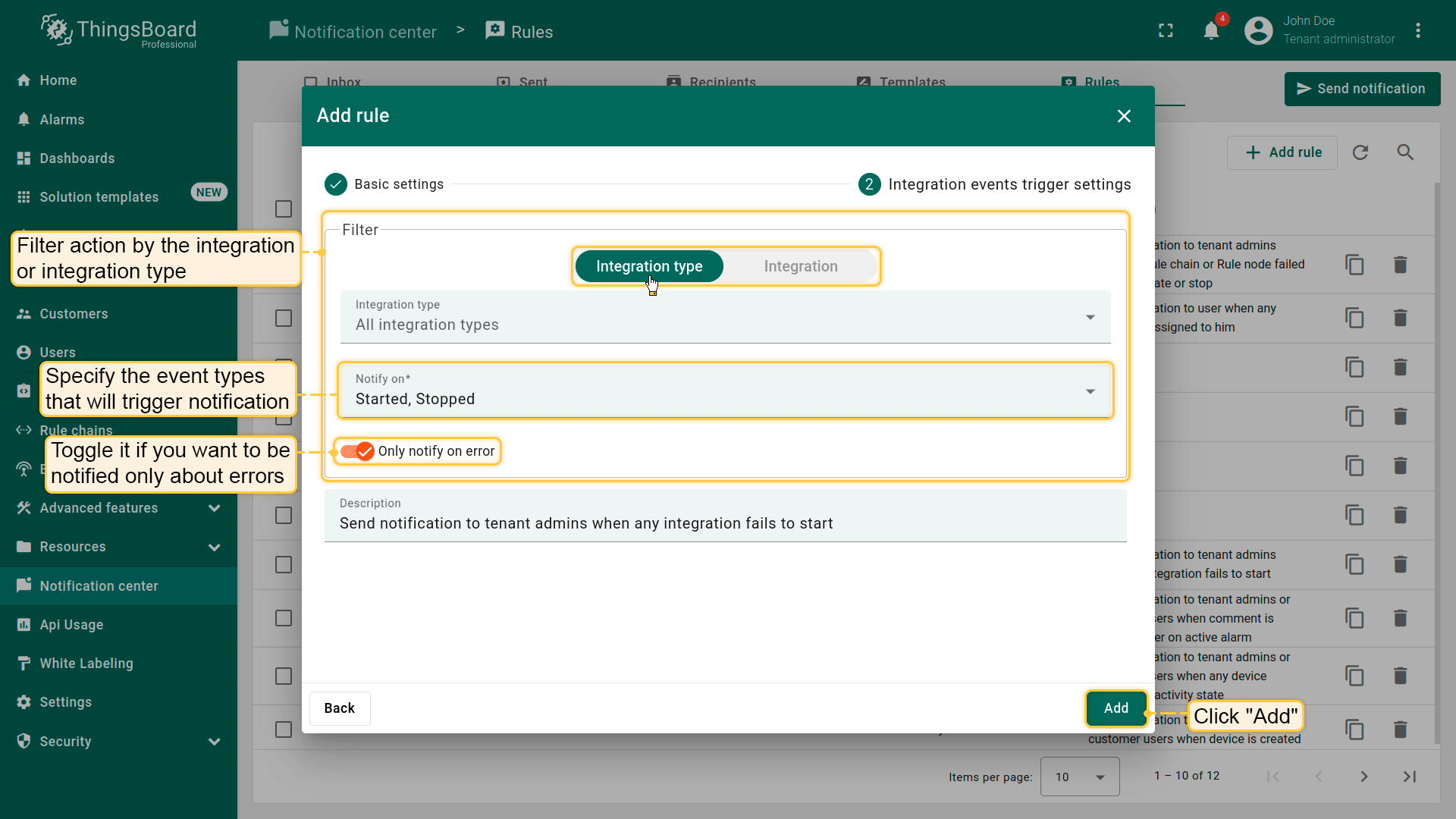Select the last rule row checkbox
The width and height of the screenshot is (1456, 819).
click(284, 730)
